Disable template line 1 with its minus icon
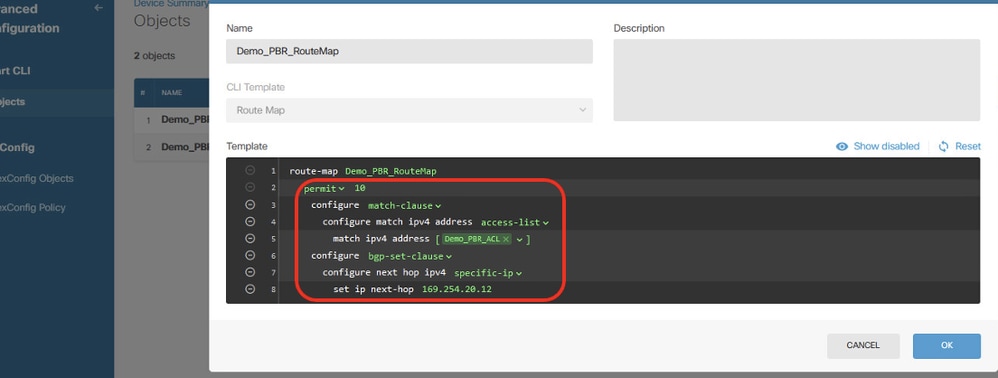The width and height of the screenshot is (998, 378). tap(250, 171)
